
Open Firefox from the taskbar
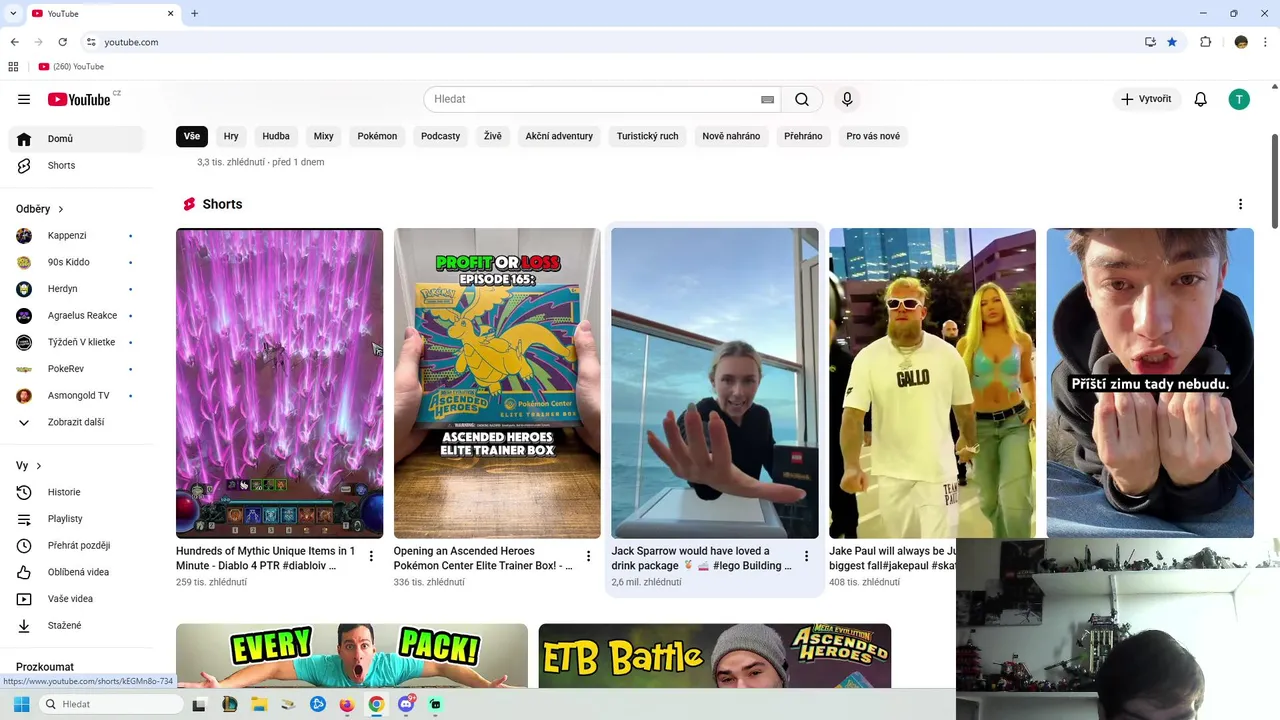coord(347,704)
